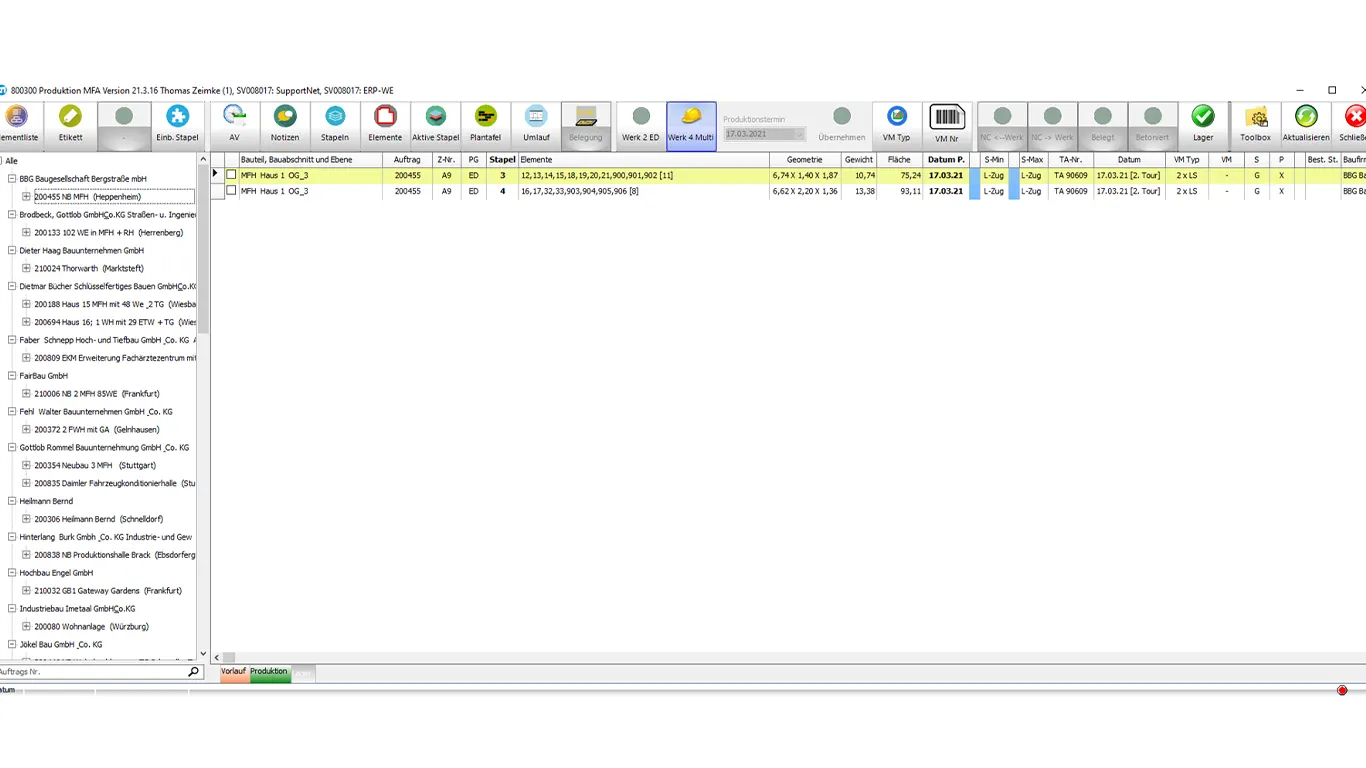Image resolution: width=1366 pixels, height=768 pixels.
Task: Toggle the Werk 4 Multi plant button
Action: [691, 125]
